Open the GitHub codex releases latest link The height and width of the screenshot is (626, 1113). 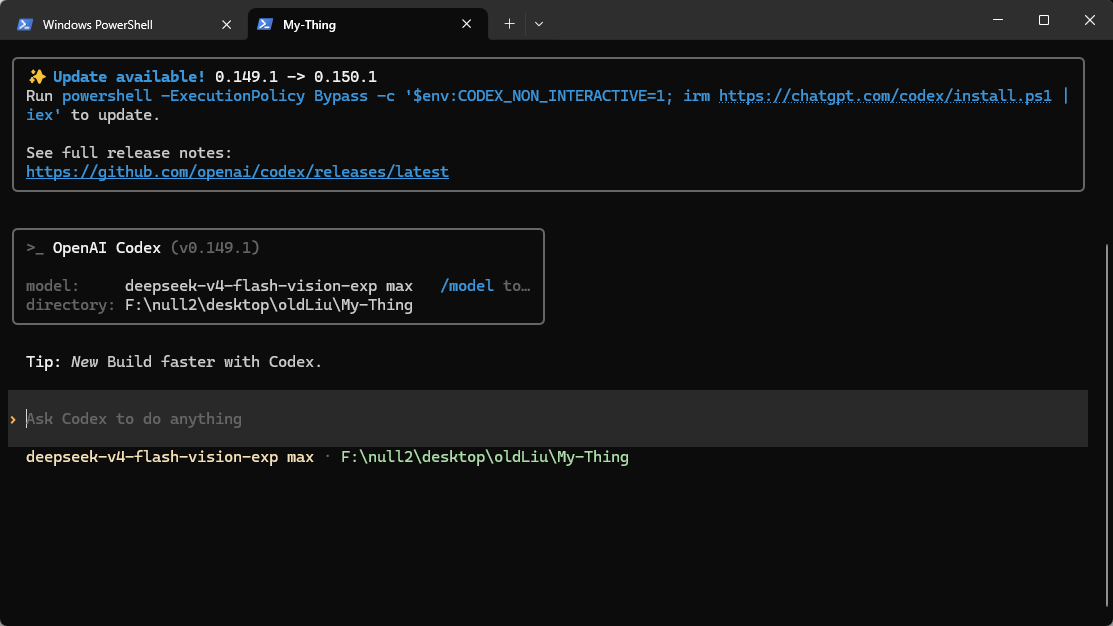[x=237, y=172]
